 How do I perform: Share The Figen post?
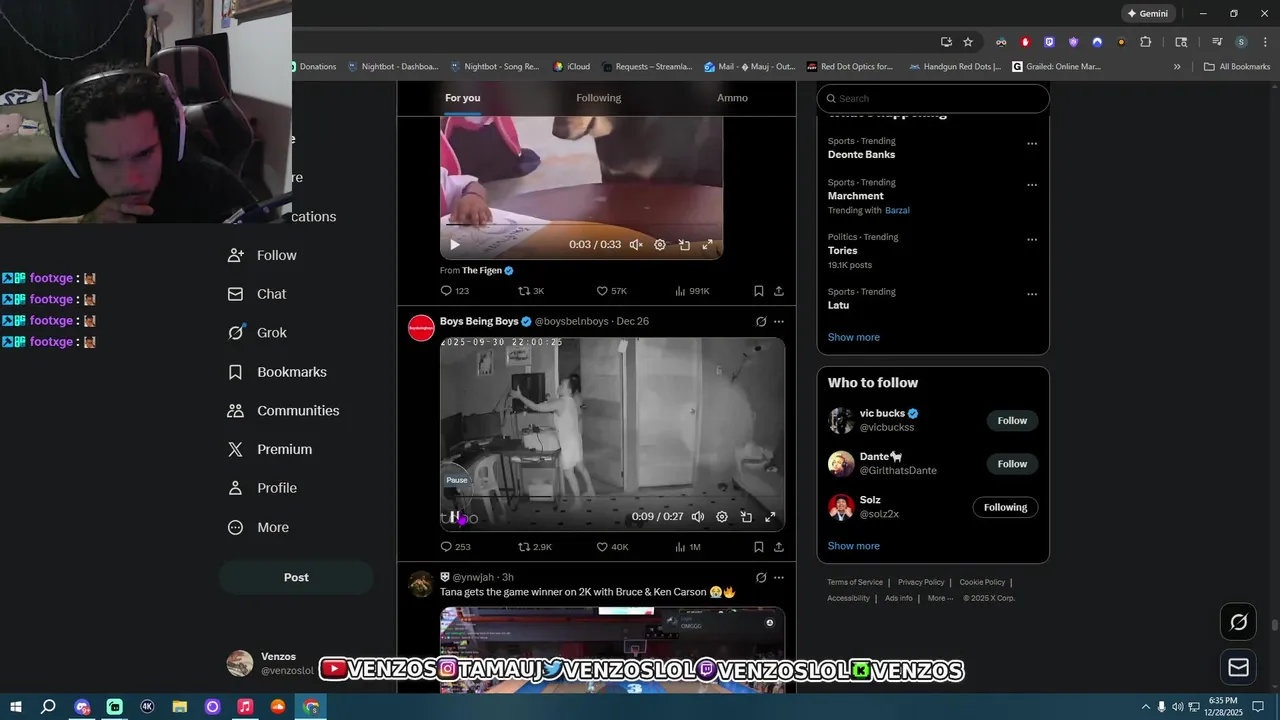[779, 291]
